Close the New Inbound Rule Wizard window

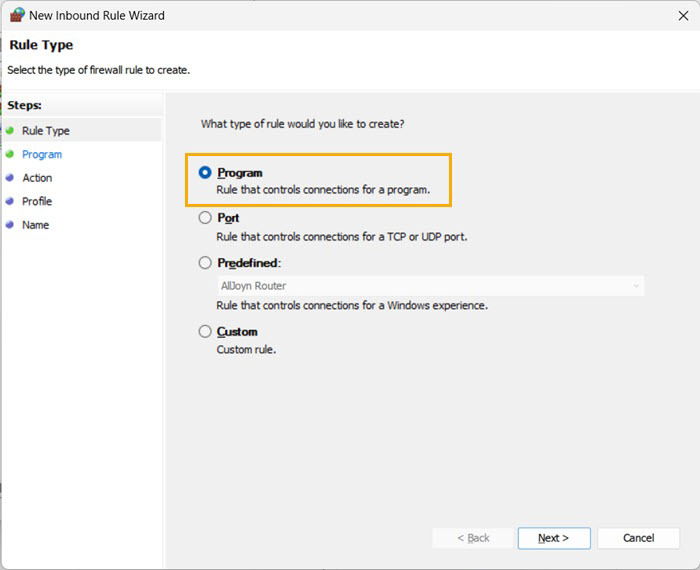[x=683, y=16]
